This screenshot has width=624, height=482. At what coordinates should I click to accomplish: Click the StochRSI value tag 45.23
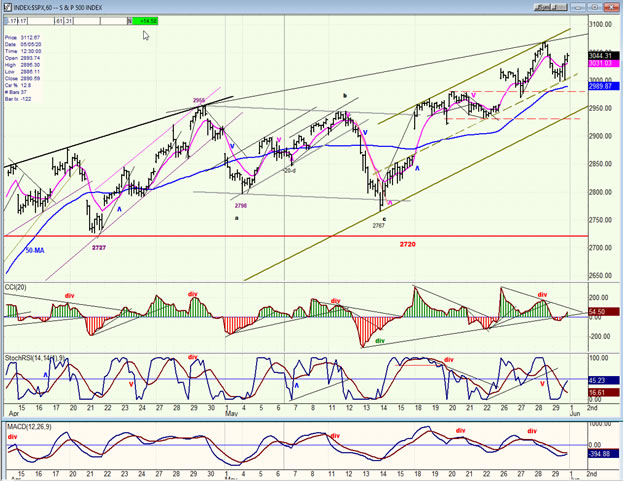[603, 380]
